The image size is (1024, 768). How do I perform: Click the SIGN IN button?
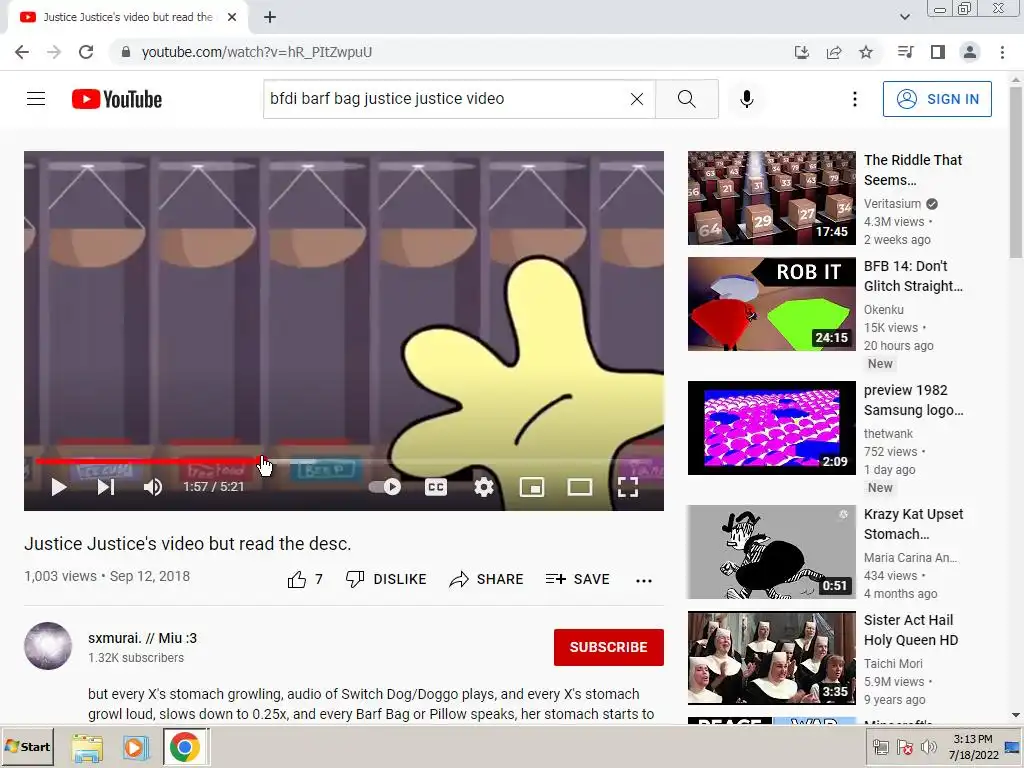(937, 99)
